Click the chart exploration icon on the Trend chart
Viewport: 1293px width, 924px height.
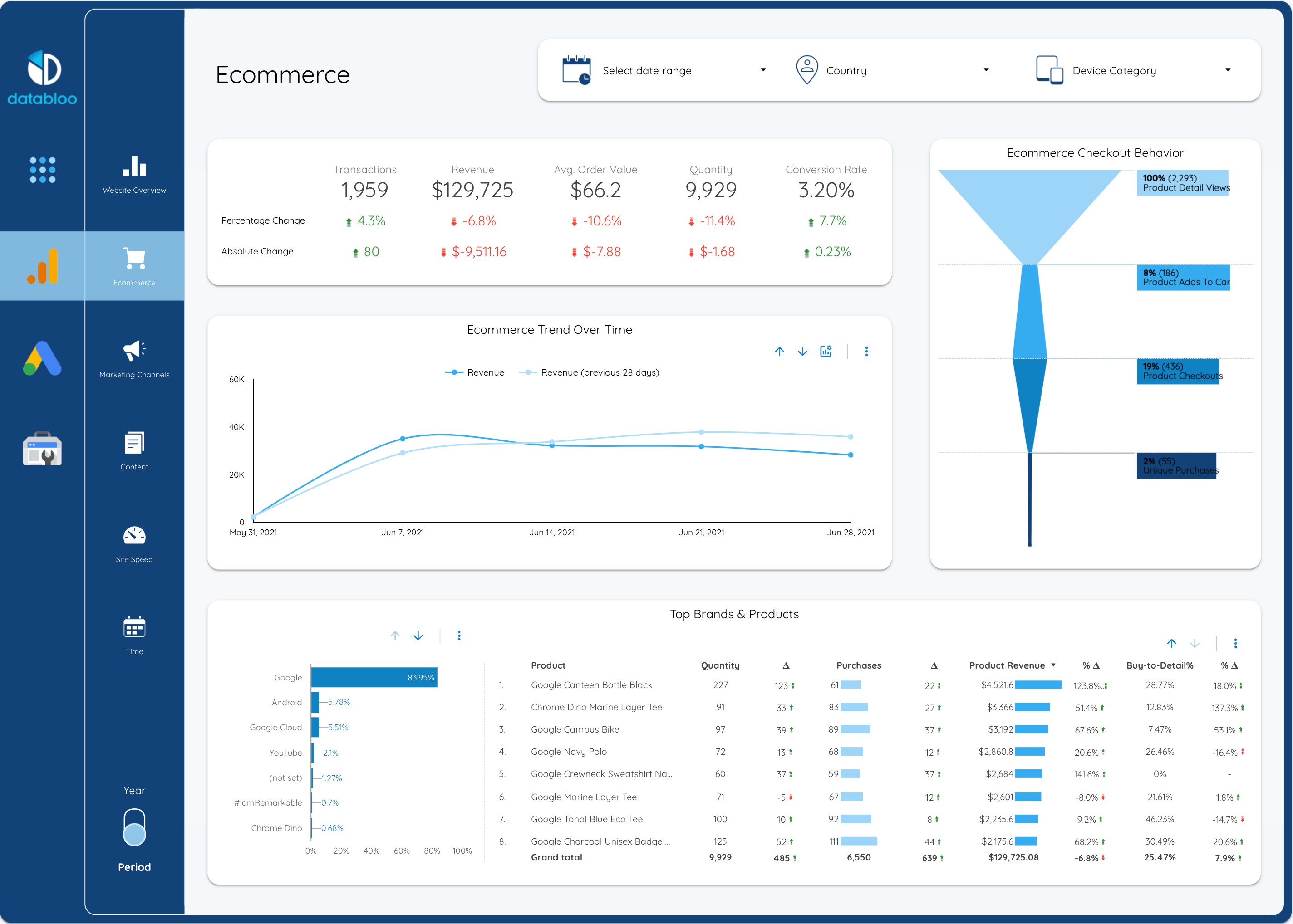[826, 351]
